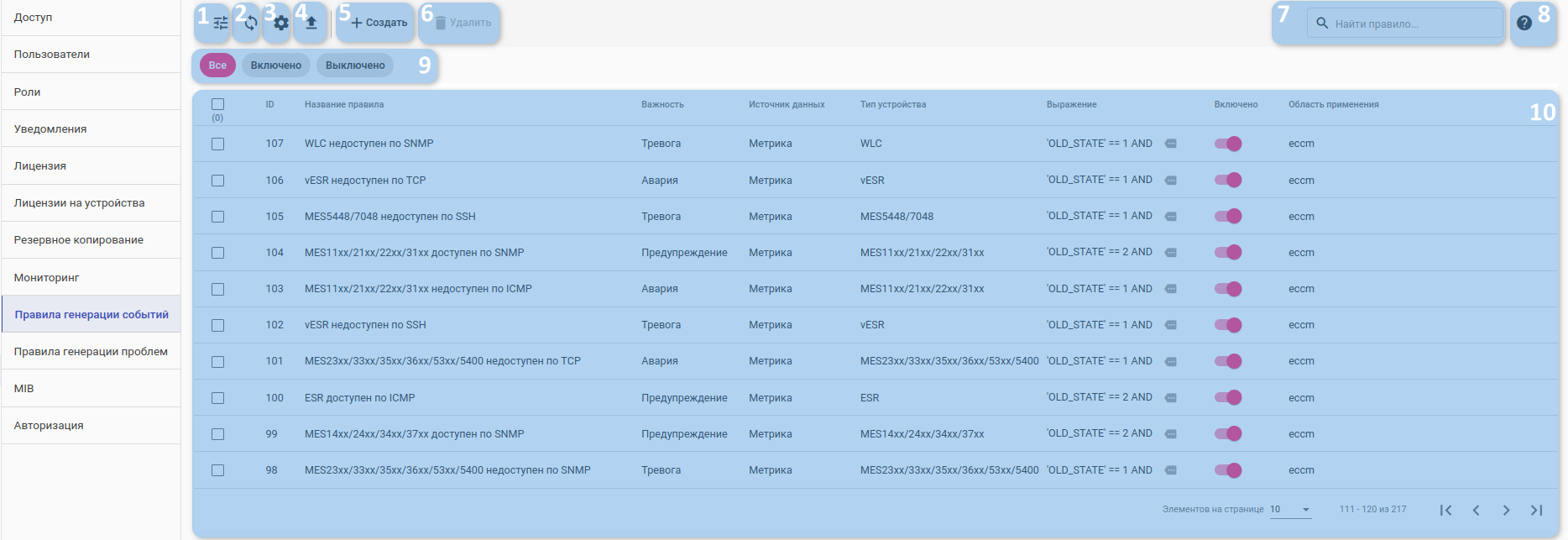Screen dimensions: 1568x540
Task: Select checkbox for rule 98
Action: [217, 470]
